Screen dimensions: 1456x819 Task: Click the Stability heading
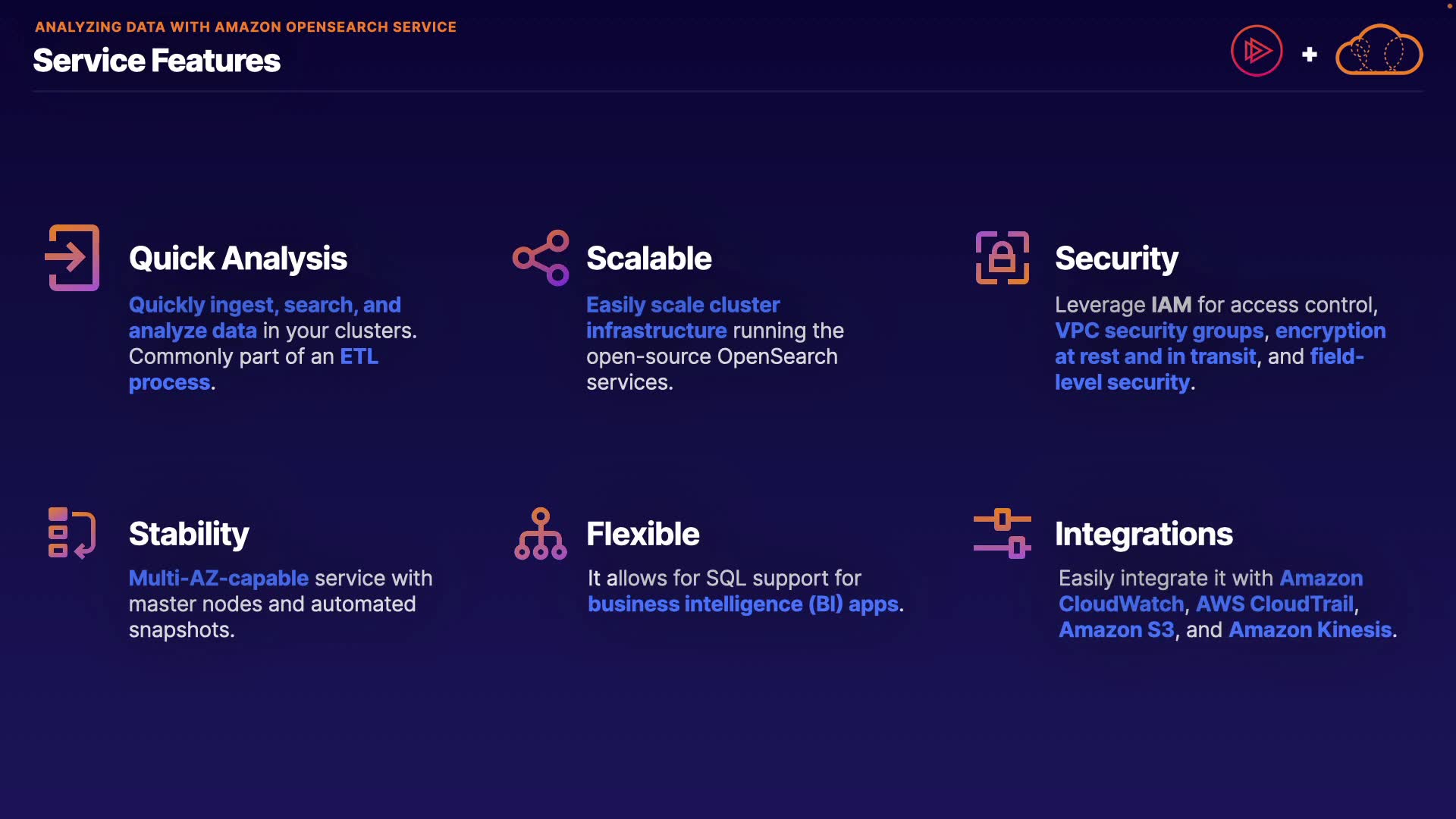coord(189,534)
